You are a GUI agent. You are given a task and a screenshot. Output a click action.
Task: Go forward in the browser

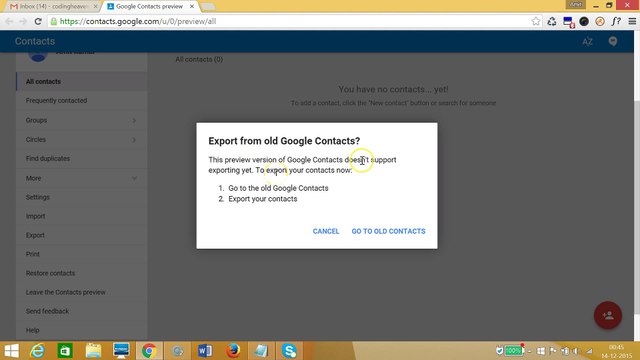coord(23,21)
